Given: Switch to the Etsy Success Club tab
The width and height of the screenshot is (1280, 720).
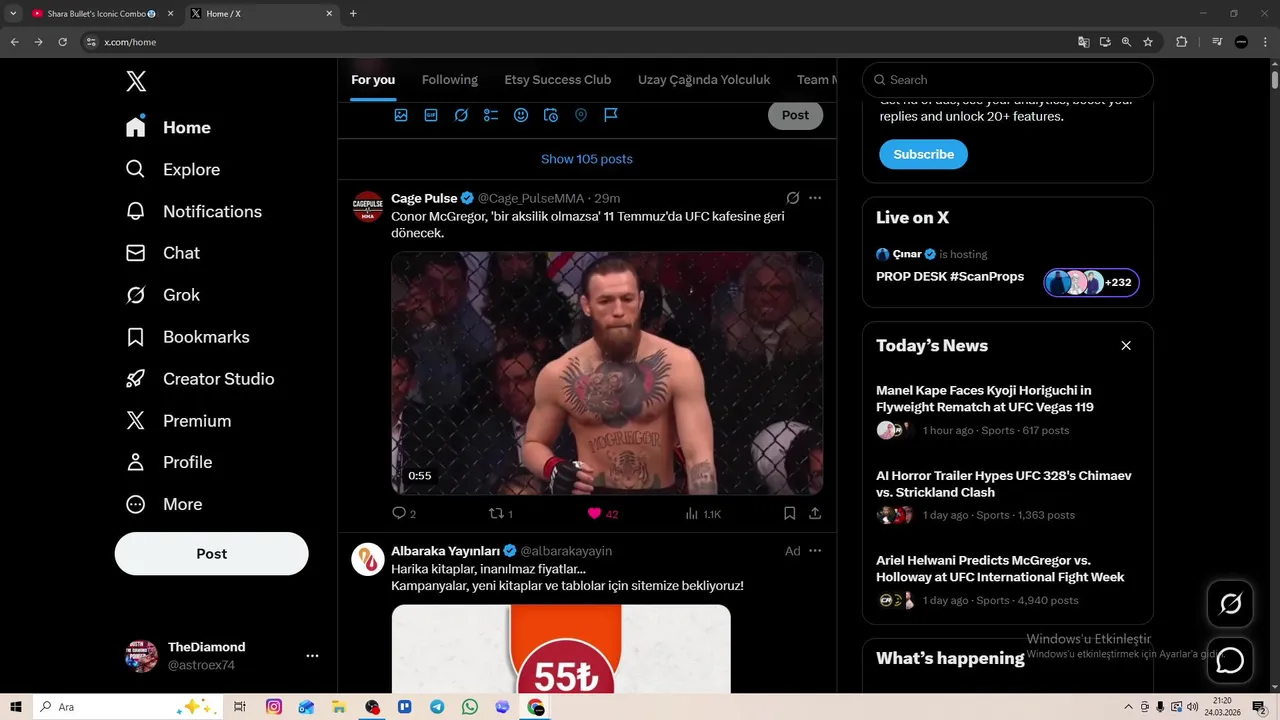Looking at the screenshot, I should click(557, 80).
